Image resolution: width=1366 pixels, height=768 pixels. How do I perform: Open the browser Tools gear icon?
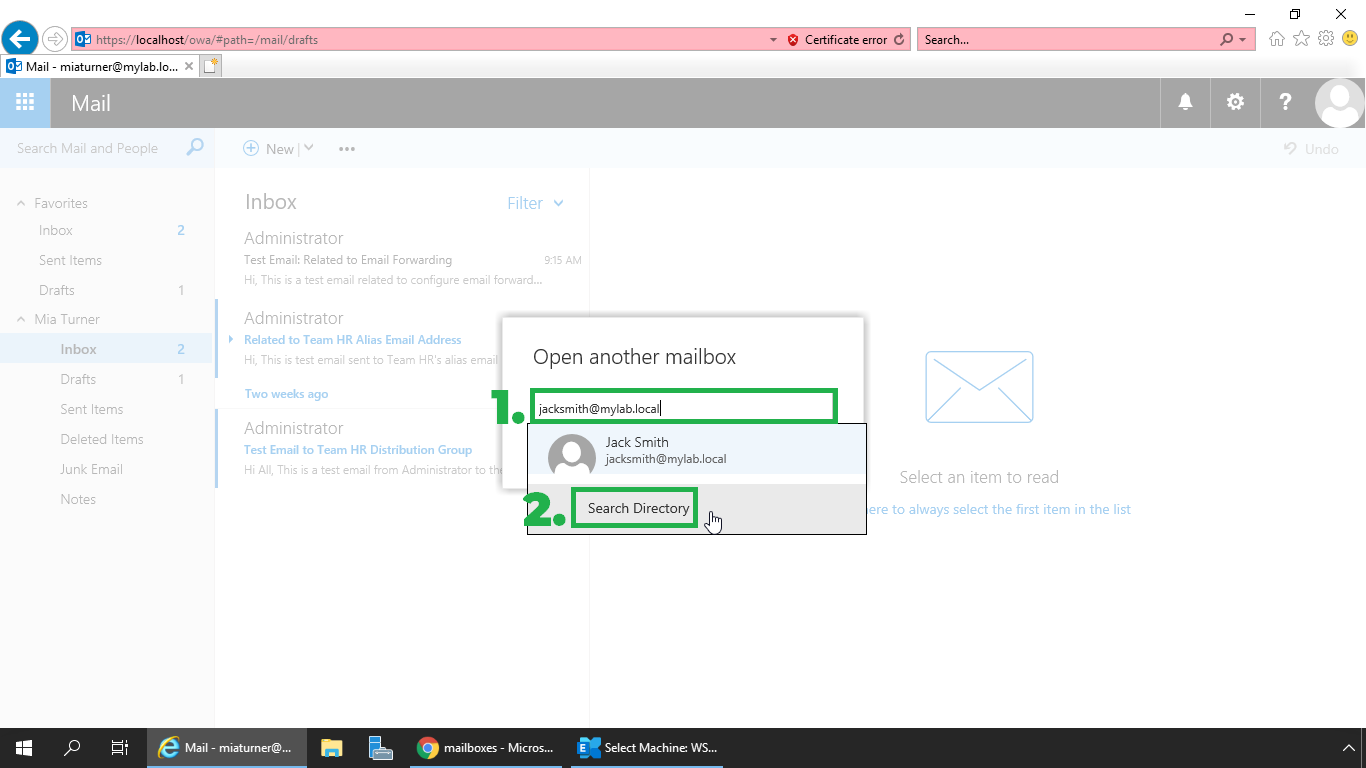[1326, 39]
